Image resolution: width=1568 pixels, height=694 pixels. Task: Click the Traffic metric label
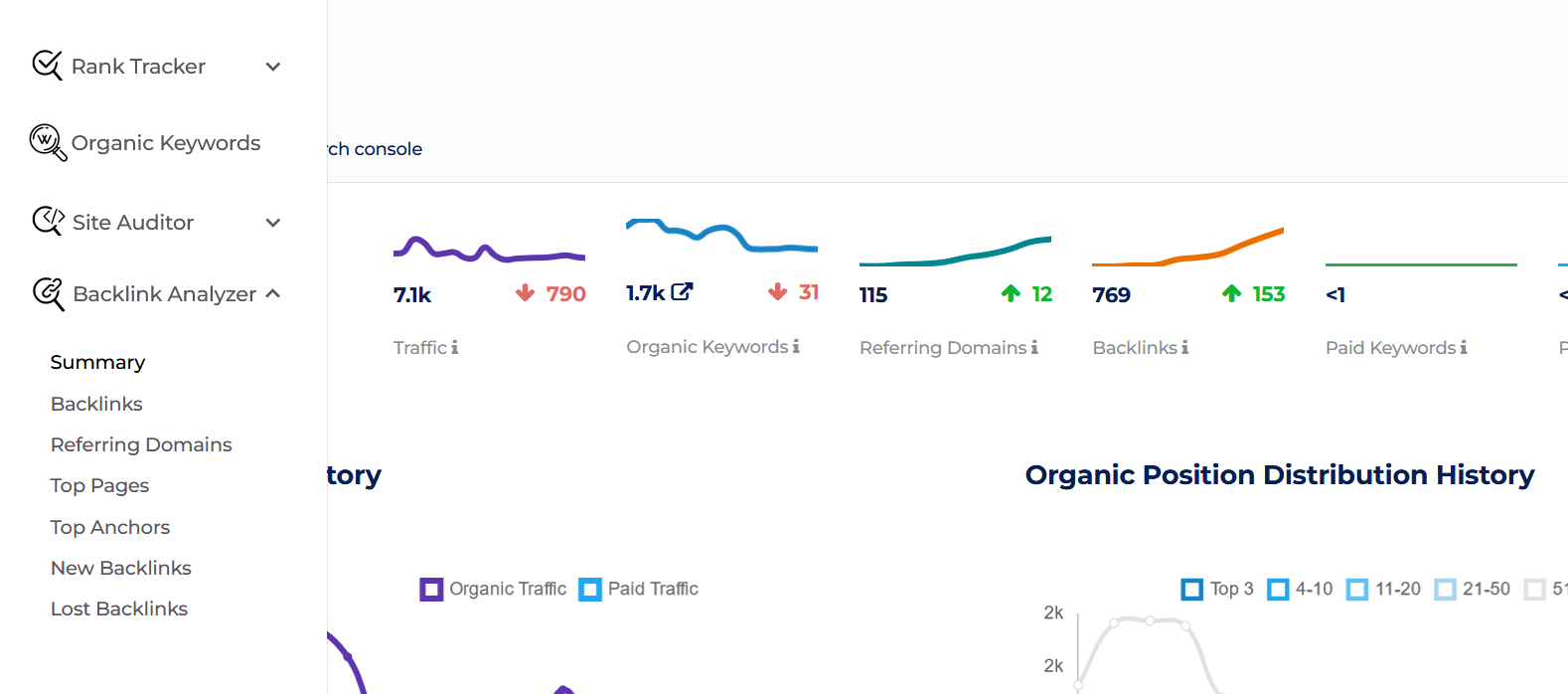pos(420,348)
